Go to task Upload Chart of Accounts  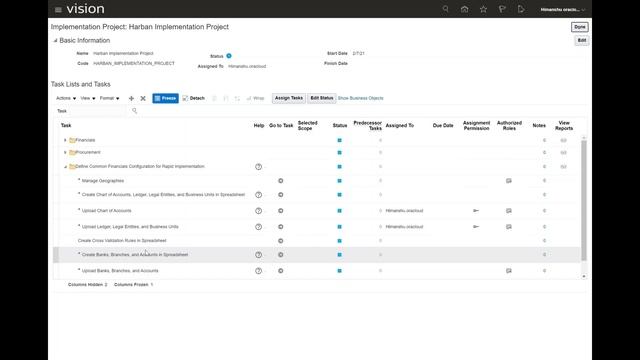coord(280,211)
